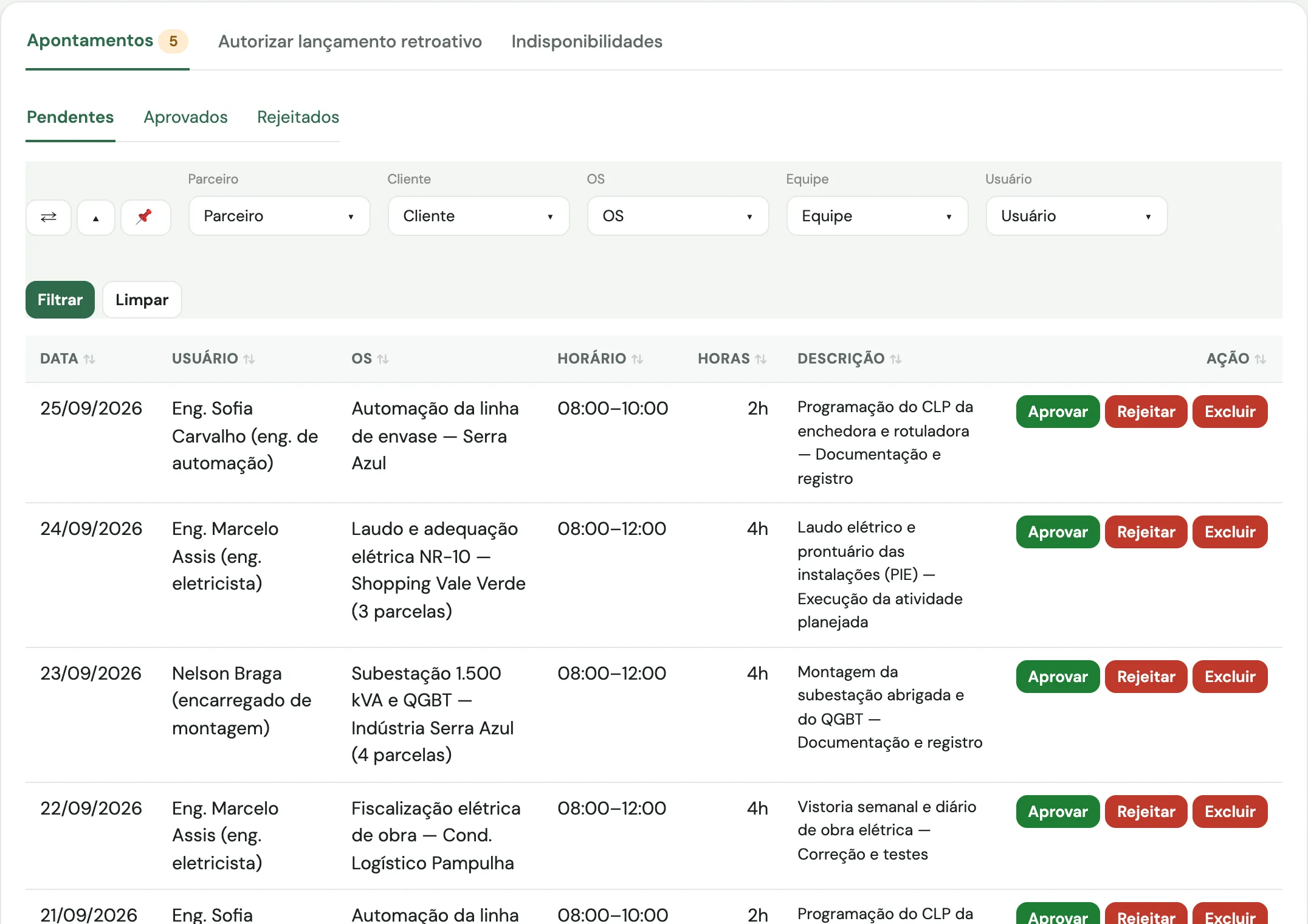Click 'Fiscalização elétrica de obra — Cond. Logístico Pampulha'

(436, 835)
